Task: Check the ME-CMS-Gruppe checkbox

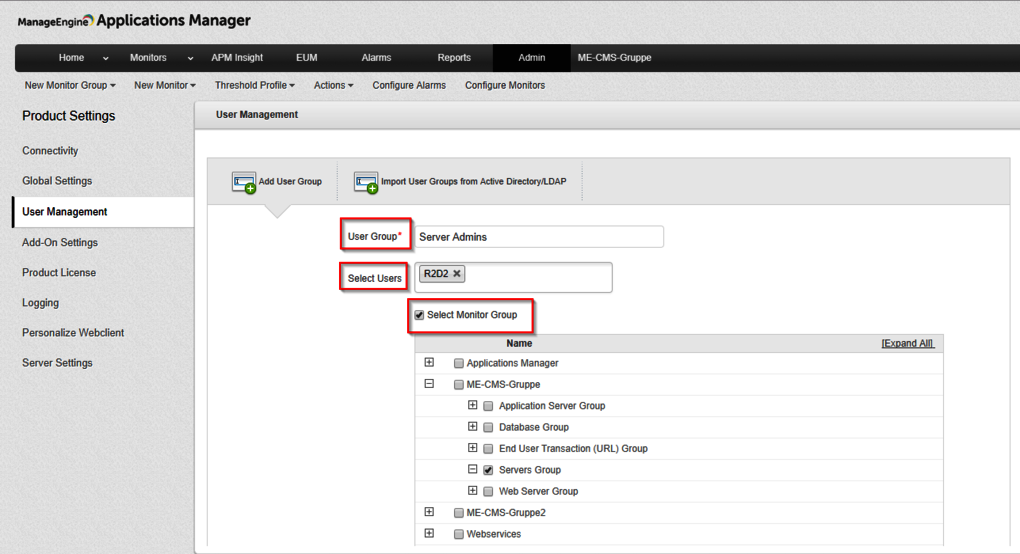Action: tap(459, 385)
